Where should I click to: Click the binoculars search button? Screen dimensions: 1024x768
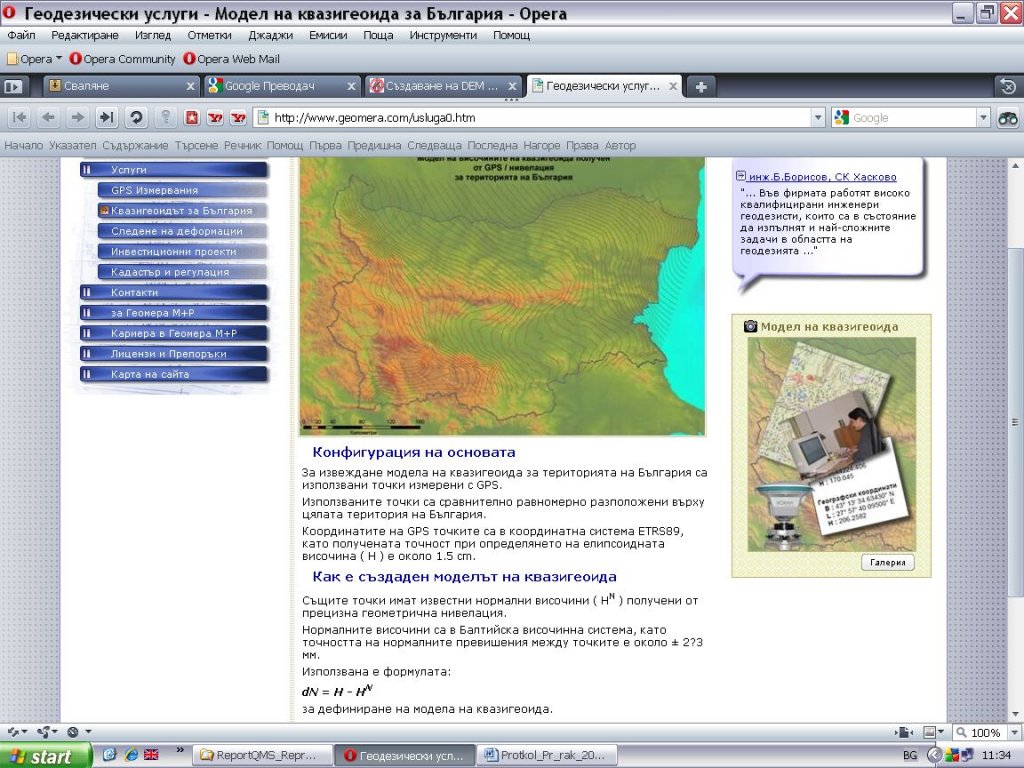(1007, 118)
